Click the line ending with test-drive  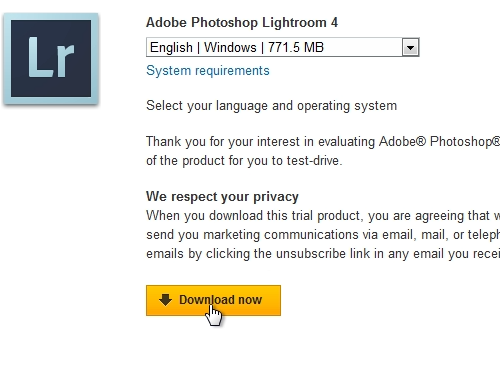click(244, 161)
